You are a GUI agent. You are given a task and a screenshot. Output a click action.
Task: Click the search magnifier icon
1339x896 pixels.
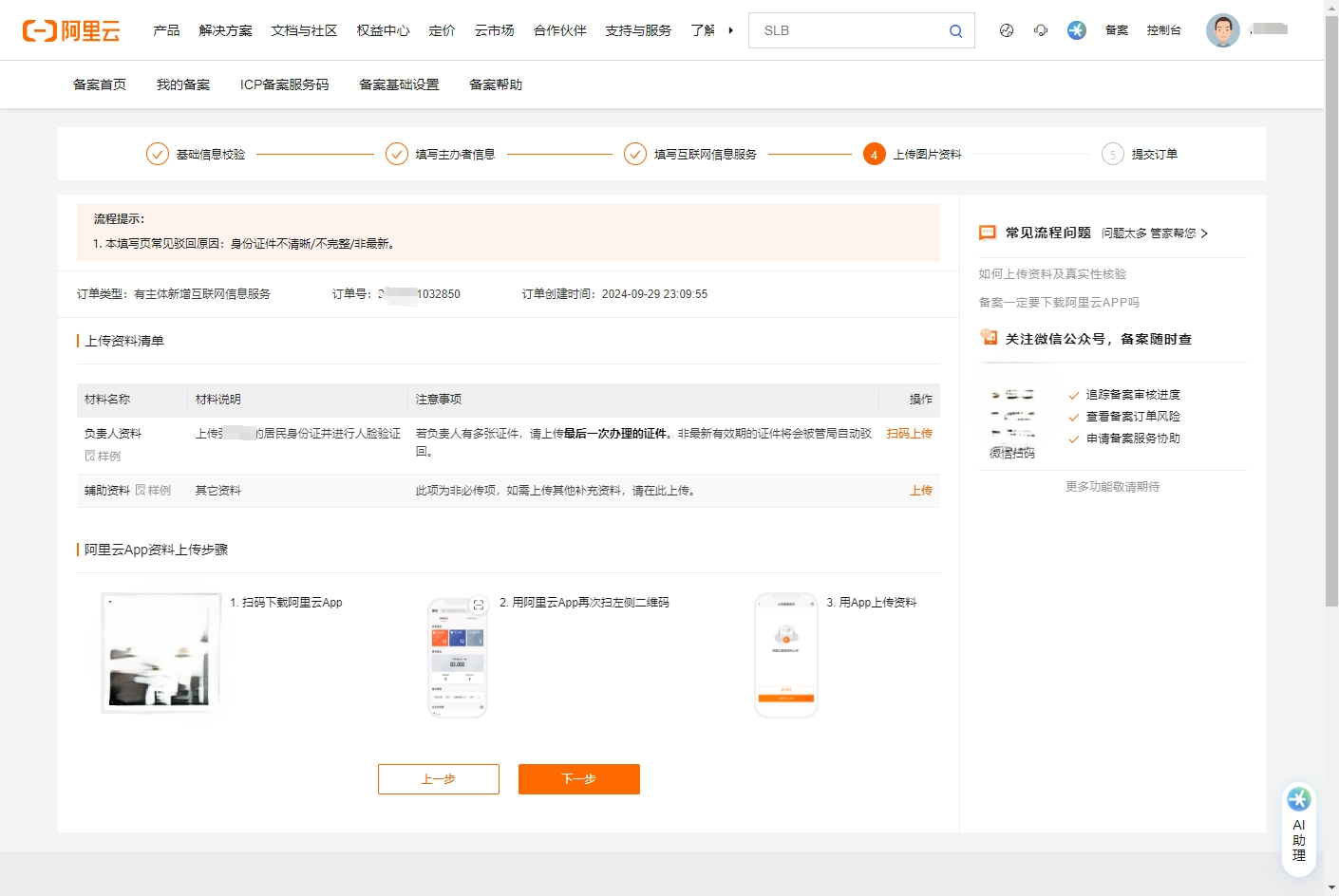[x=955, y=29]
